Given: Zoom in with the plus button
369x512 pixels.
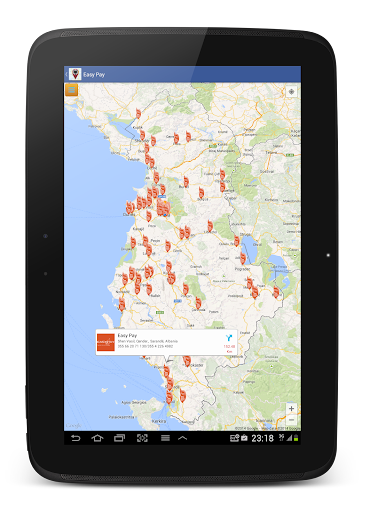Looking at the screenshot, I should [x=291, y=408].
